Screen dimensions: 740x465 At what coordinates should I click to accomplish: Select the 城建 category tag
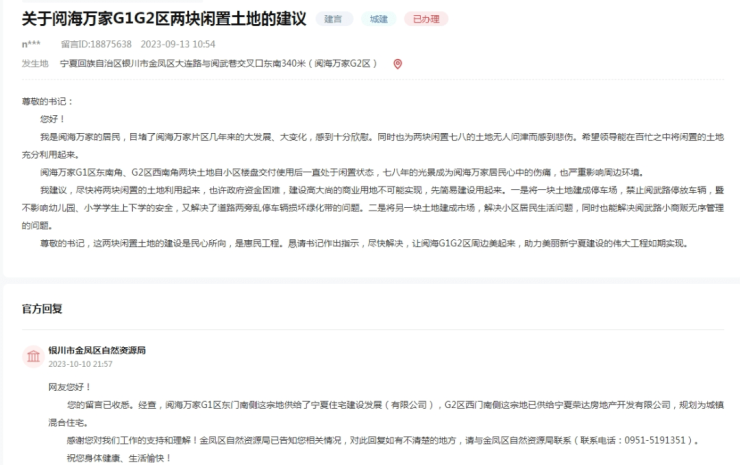pyautogui.click(x=379, y=19)
